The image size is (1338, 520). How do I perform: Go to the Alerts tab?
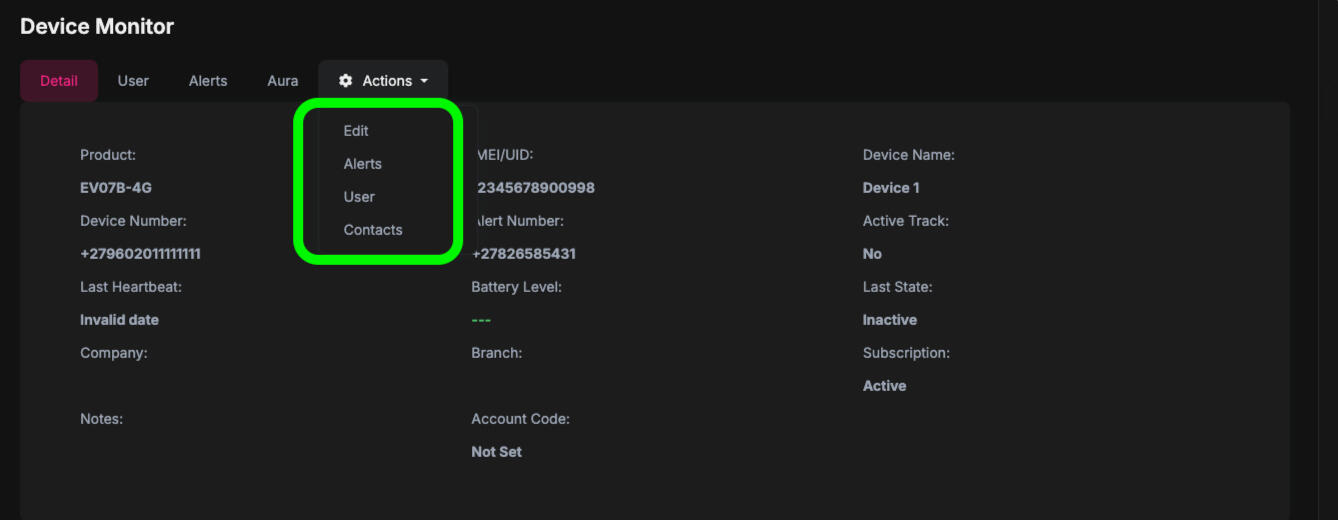208,81
